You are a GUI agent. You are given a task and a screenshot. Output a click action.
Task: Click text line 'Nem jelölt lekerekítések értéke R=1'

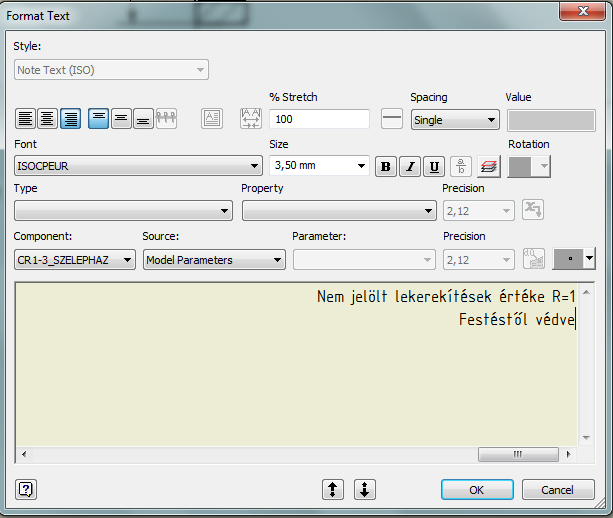point(446,296)
